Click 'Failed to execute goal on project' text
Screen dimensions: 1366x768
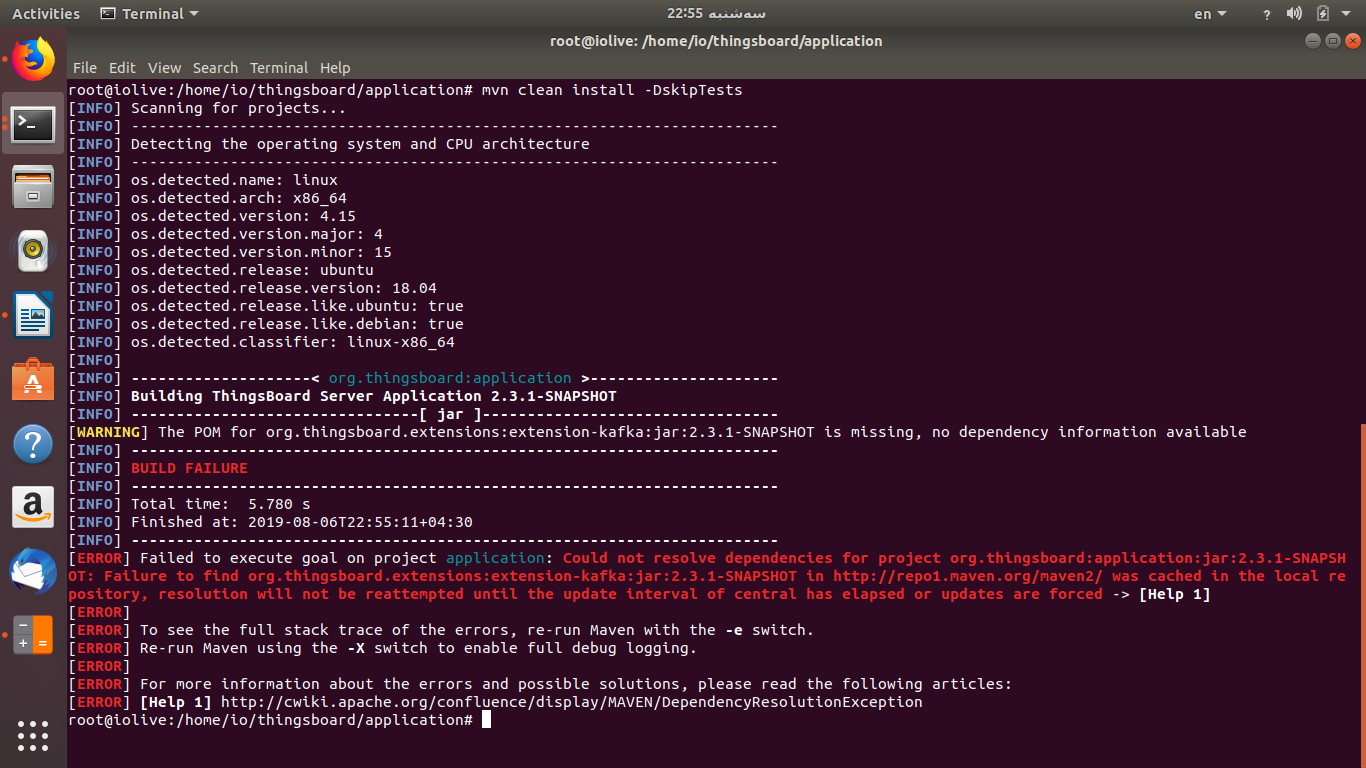[x=288, y=558]
